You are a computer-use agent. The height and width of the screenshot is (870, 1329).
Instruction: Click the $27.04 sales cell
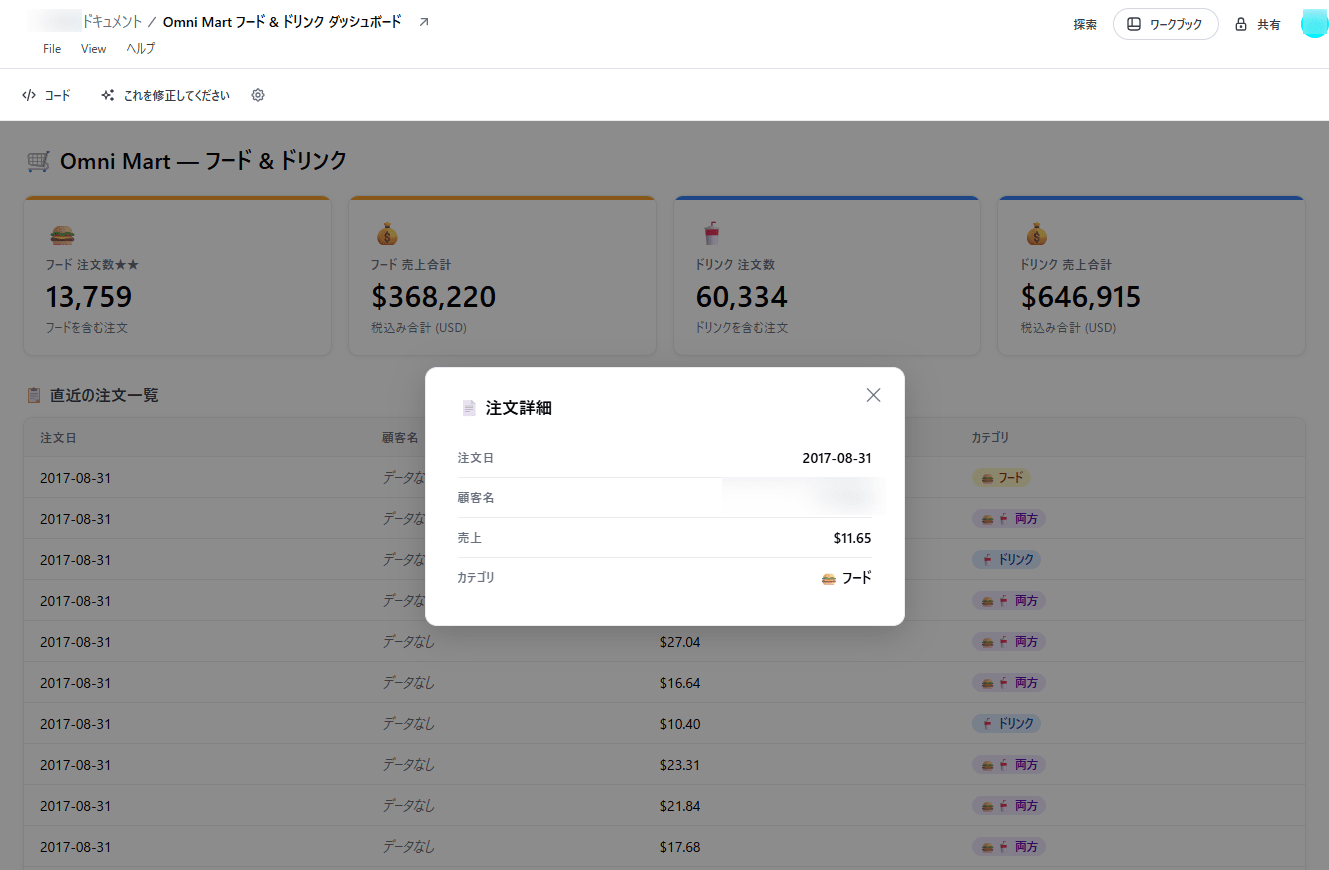[680, 642]
